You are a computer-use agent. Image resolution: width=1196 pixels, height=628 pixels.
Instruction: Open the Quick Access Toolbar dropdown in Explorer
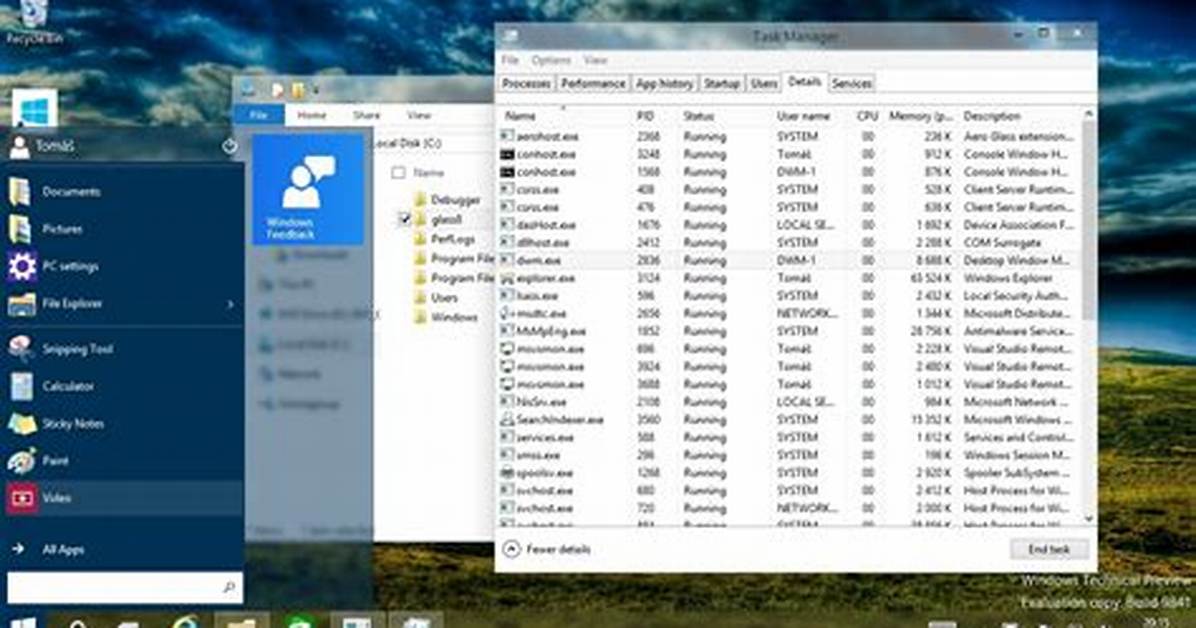point(316,91)
